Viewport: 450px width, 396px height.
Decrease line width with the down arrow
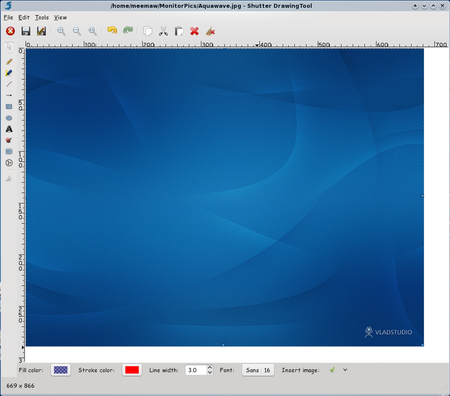[x=210, y=373]
